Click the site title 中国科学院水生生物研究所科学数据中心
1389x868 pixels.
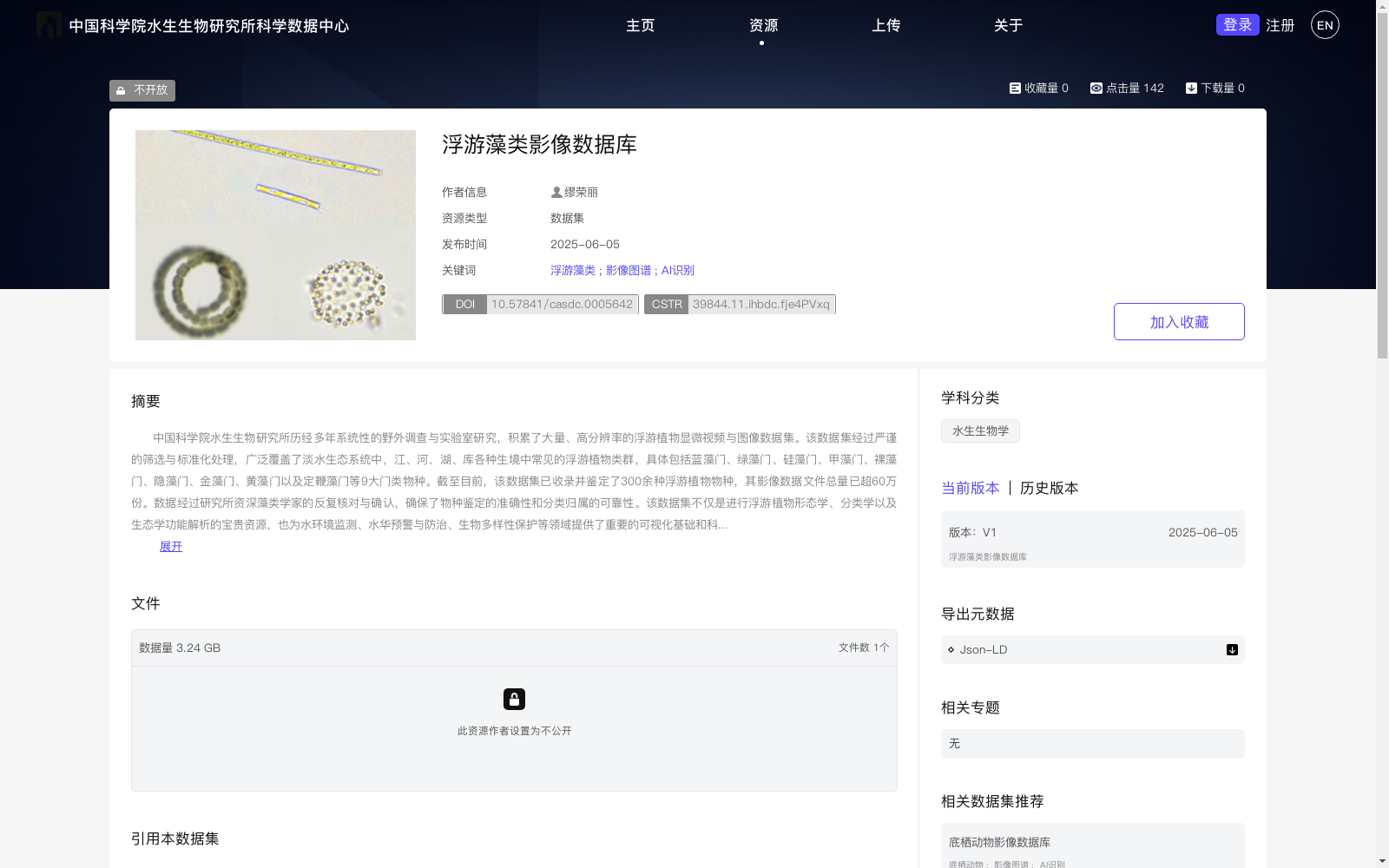click(x=209, y=26)
